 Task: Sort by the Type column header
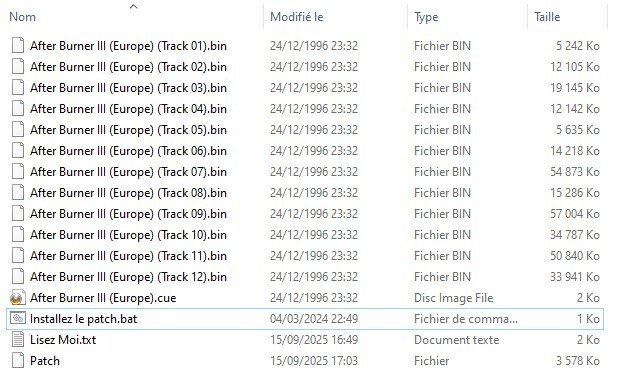coord(426,17)
